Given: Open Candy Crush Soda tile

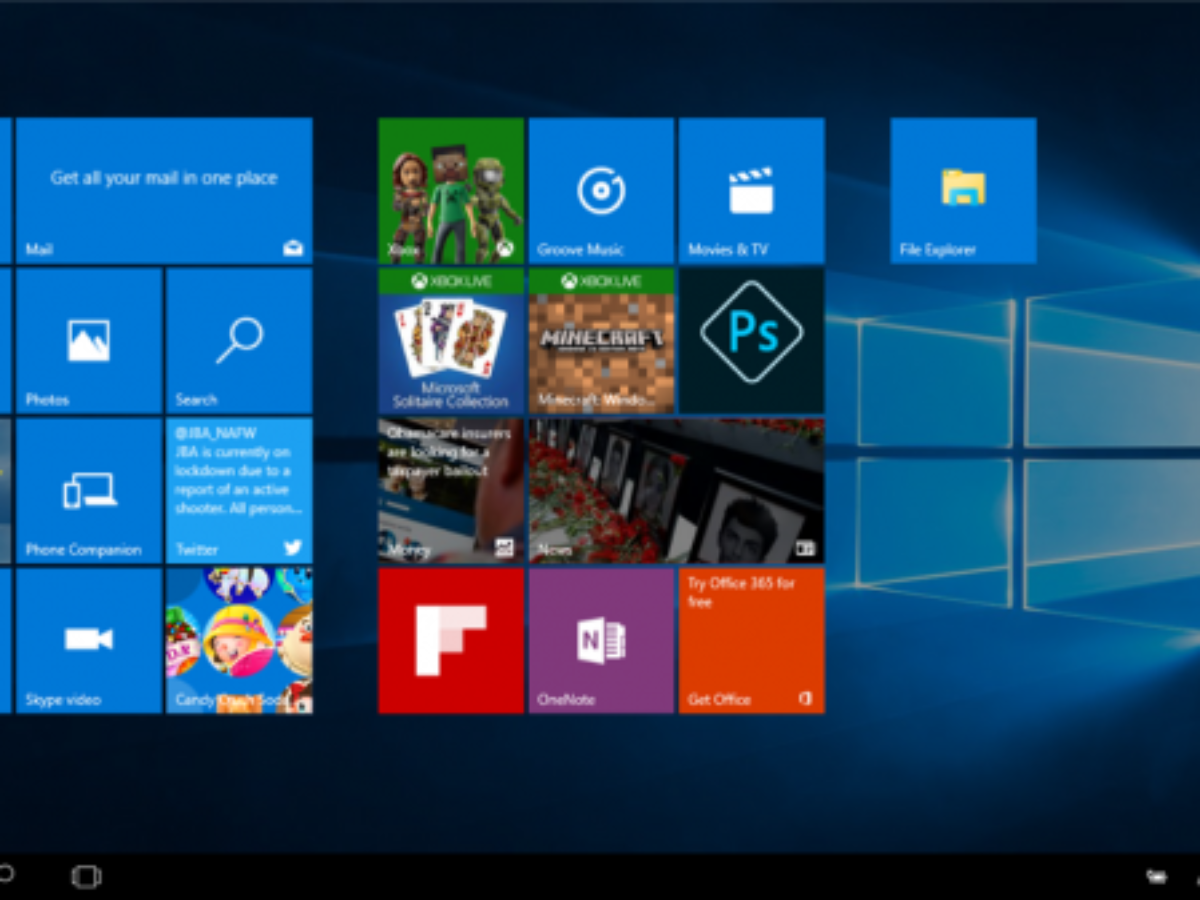Looking at the screenshot, I should [x=239, y=641].
